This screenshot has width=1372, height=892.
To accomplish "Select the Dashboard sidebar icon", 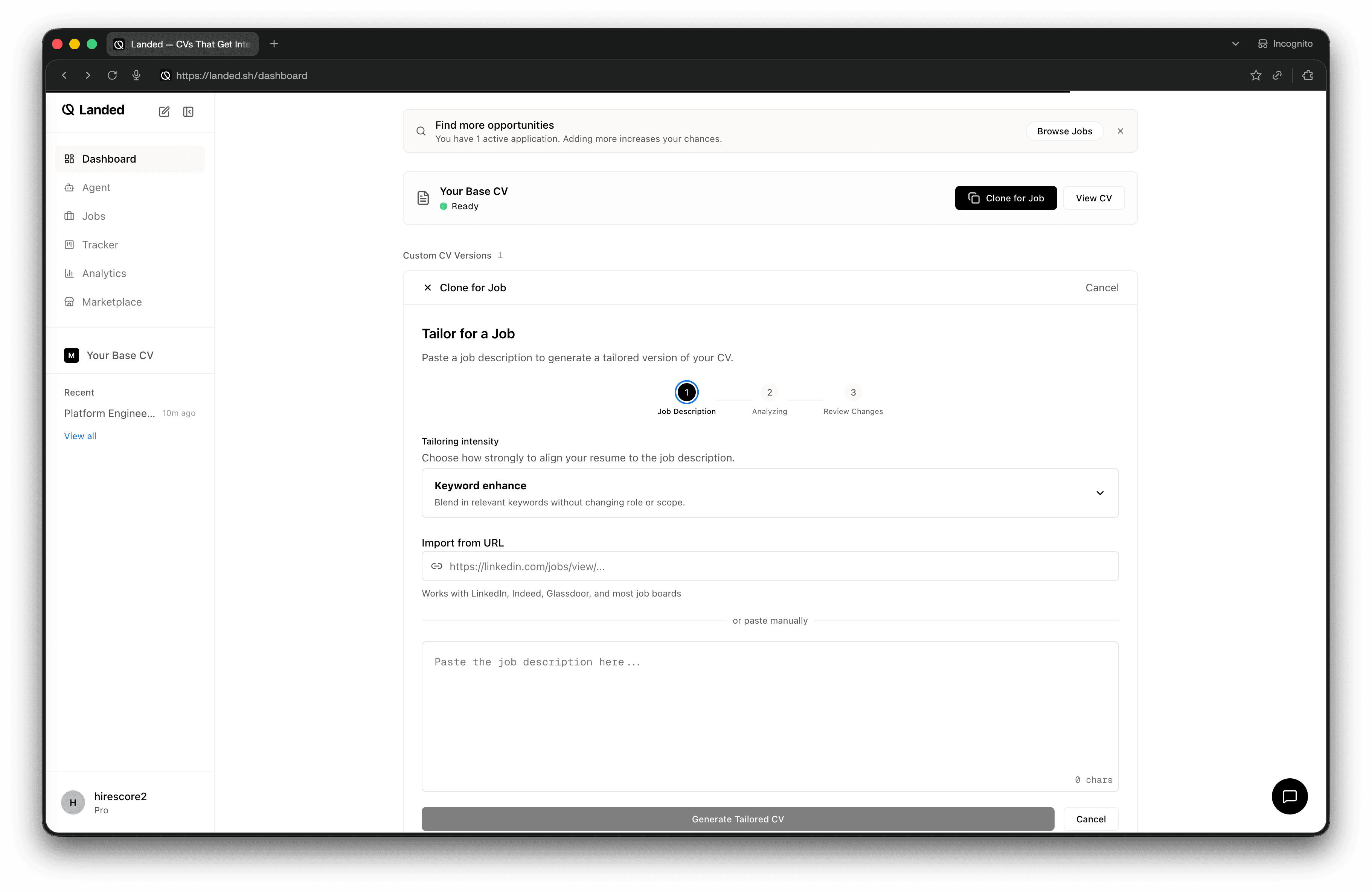I will coord(69,158).
